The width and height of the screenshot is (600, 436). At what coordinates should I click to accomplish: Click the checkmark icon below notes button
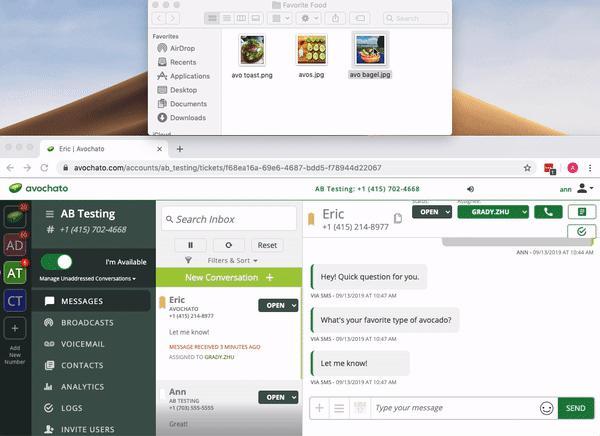pos(581,232)
